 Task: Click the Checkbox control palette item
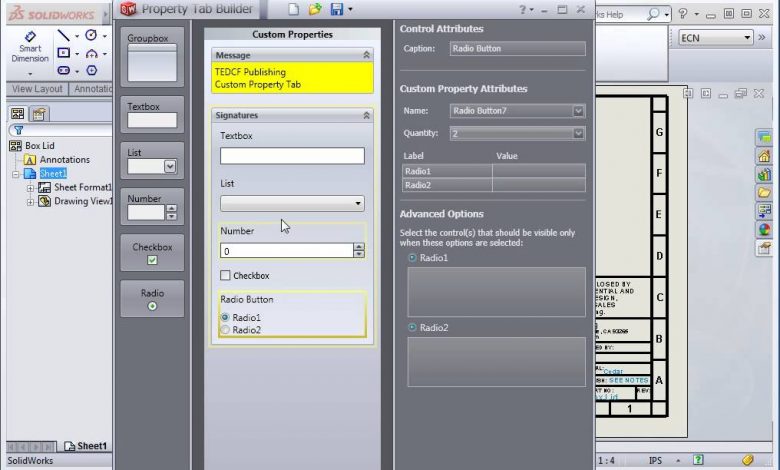tap(152, 253)
